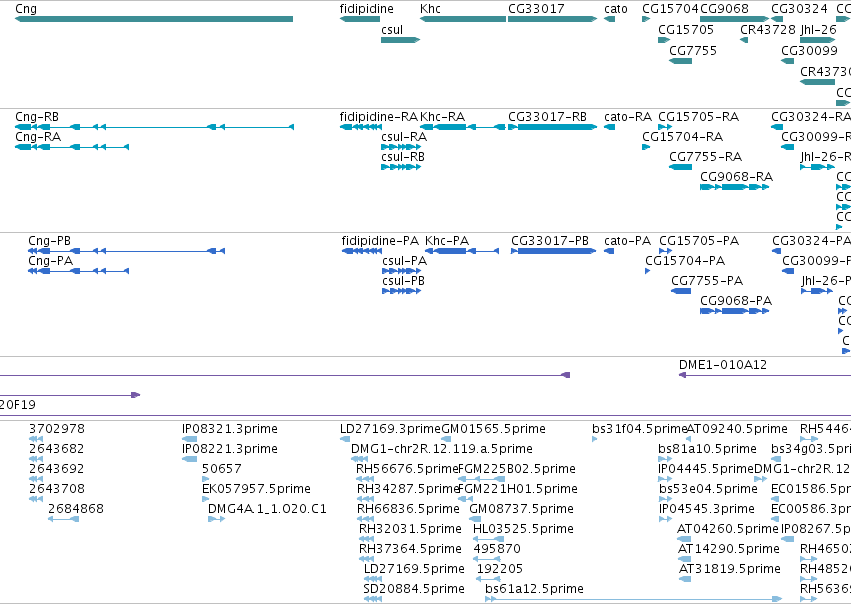Select the csul-PB protein label
This screenshot has width=851, height=604.
[403, 281]
